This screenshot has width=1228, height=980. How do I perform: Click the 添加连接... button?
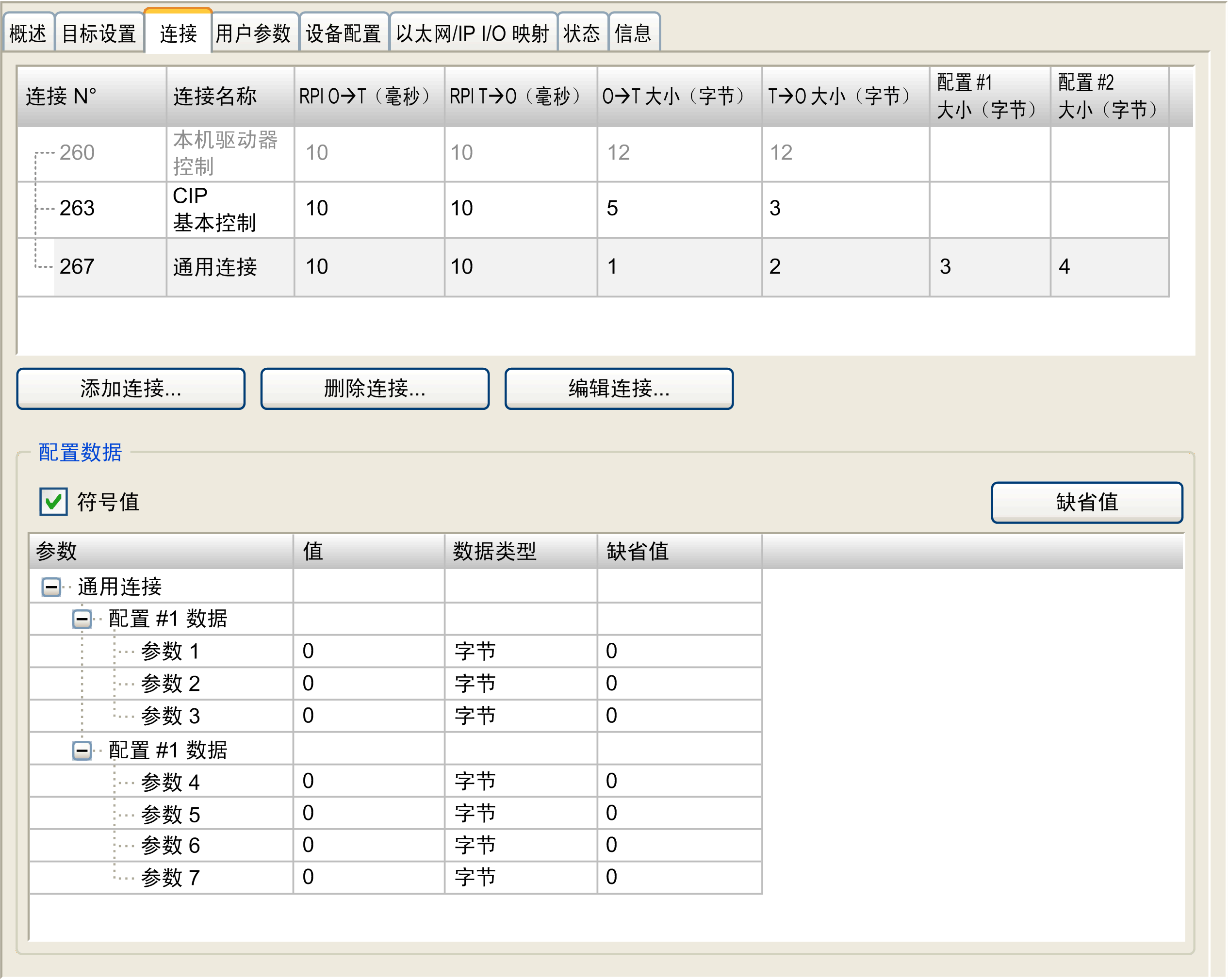[x=131, y=388]
